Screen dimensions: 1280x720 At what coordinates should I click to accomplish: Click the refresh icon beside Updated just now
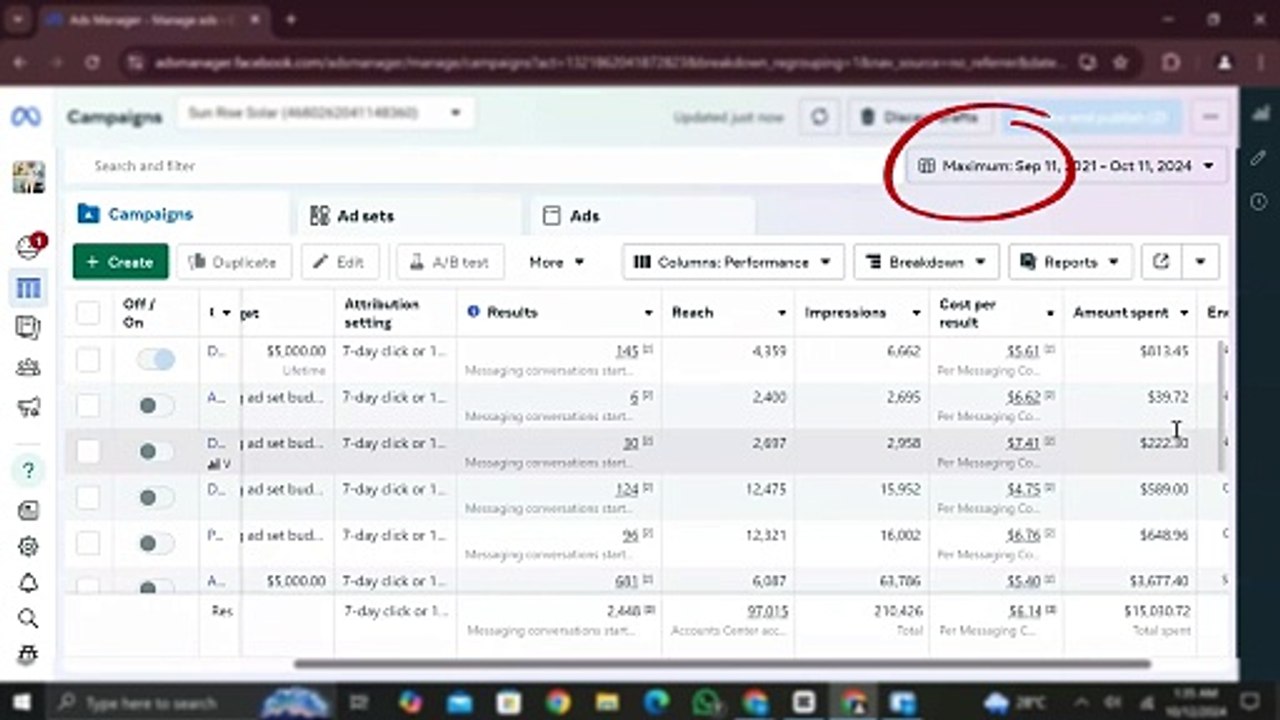[x=820, y=117]
